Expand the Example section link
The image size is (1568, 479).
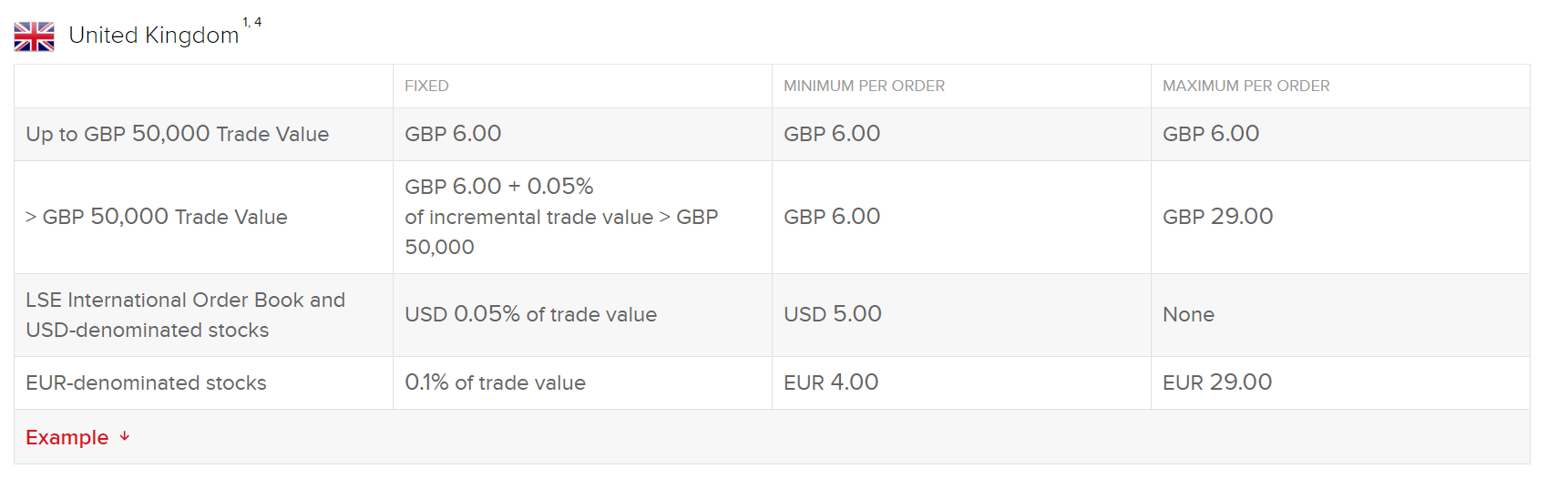tap(67, 437)
